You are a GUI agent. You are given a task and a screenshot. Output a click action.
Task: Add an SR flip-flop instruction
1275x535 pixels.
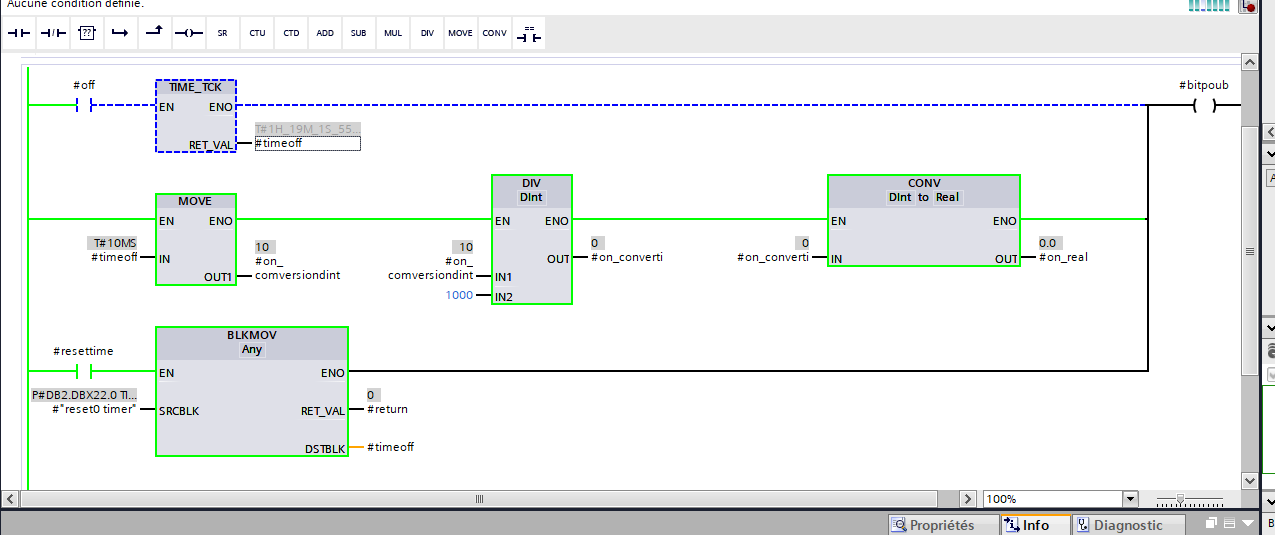[222, 33]
